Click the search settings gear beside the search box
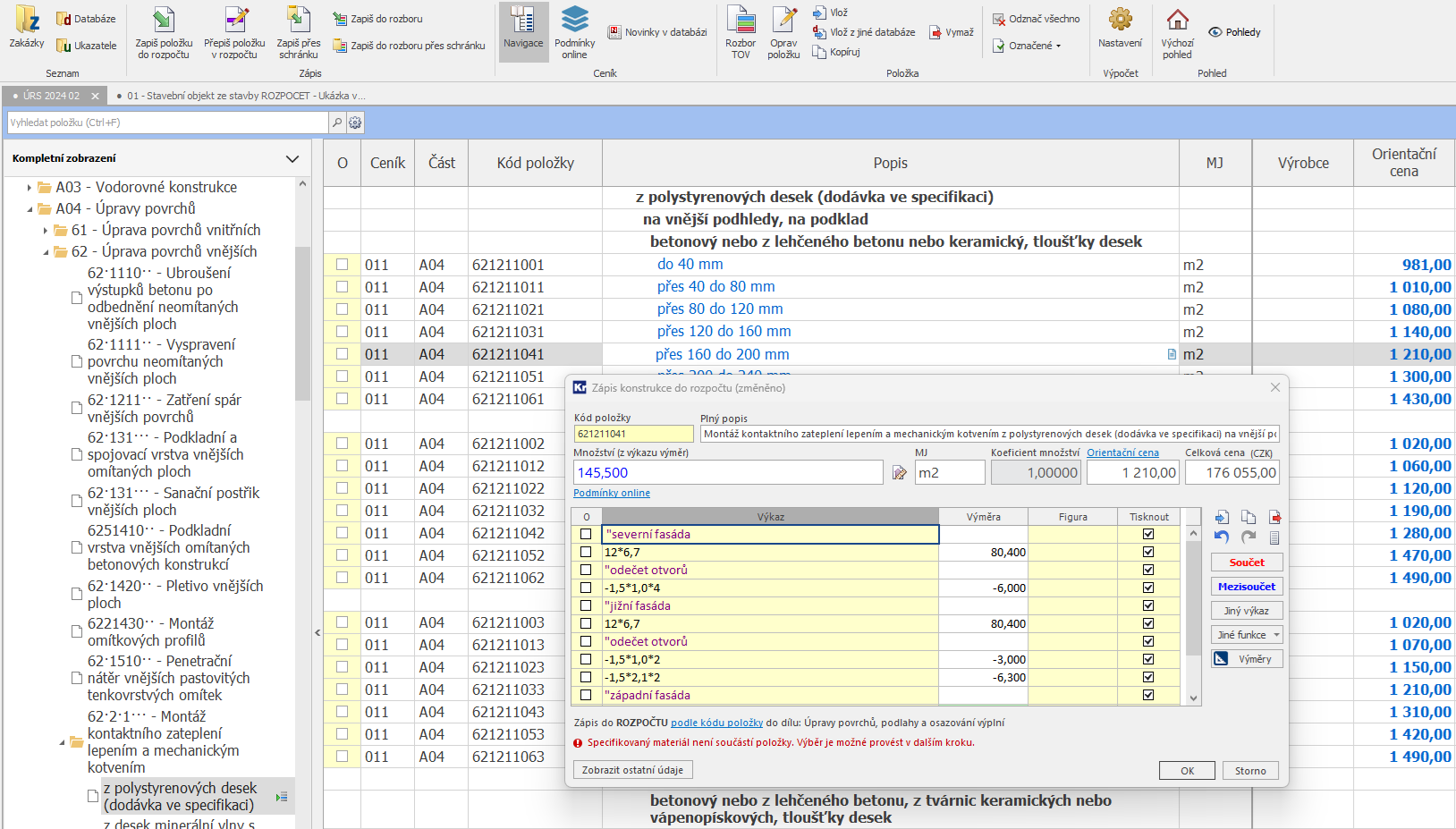This screenshot has width=1456, height=829. pyautogui.click(x=355, y=123)
